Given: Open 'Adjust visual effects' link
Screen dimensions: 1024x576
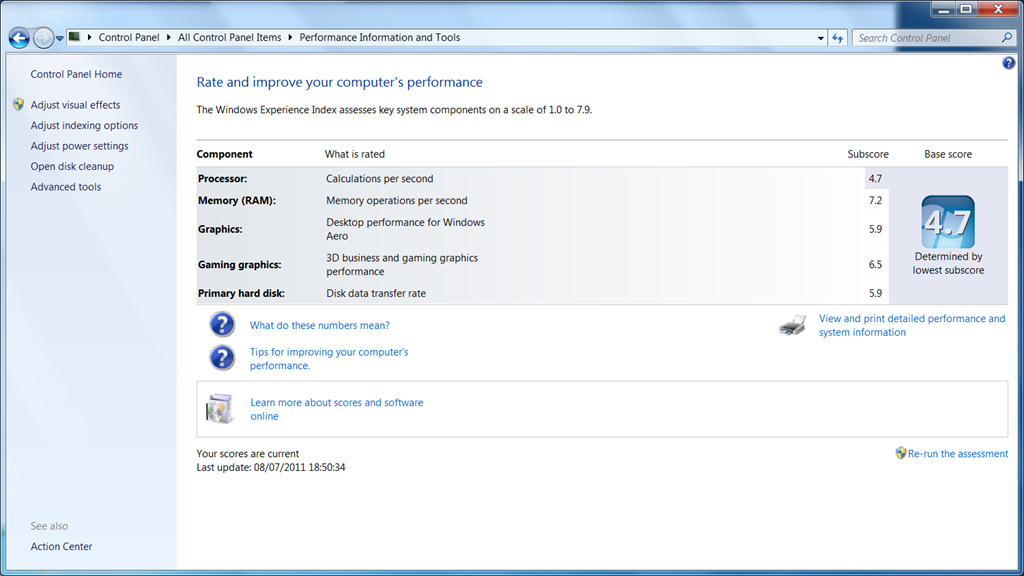Looking at the screenshot, I should (x=75, y=105).
